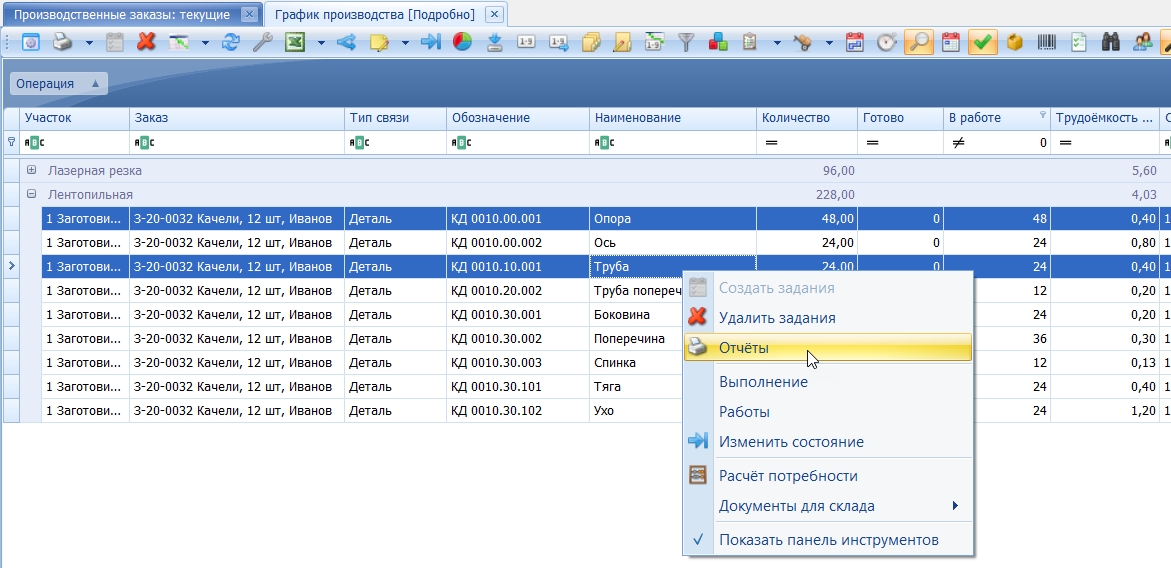Open dropdown arrow next to Gantt chart icon

click(205, 43)
